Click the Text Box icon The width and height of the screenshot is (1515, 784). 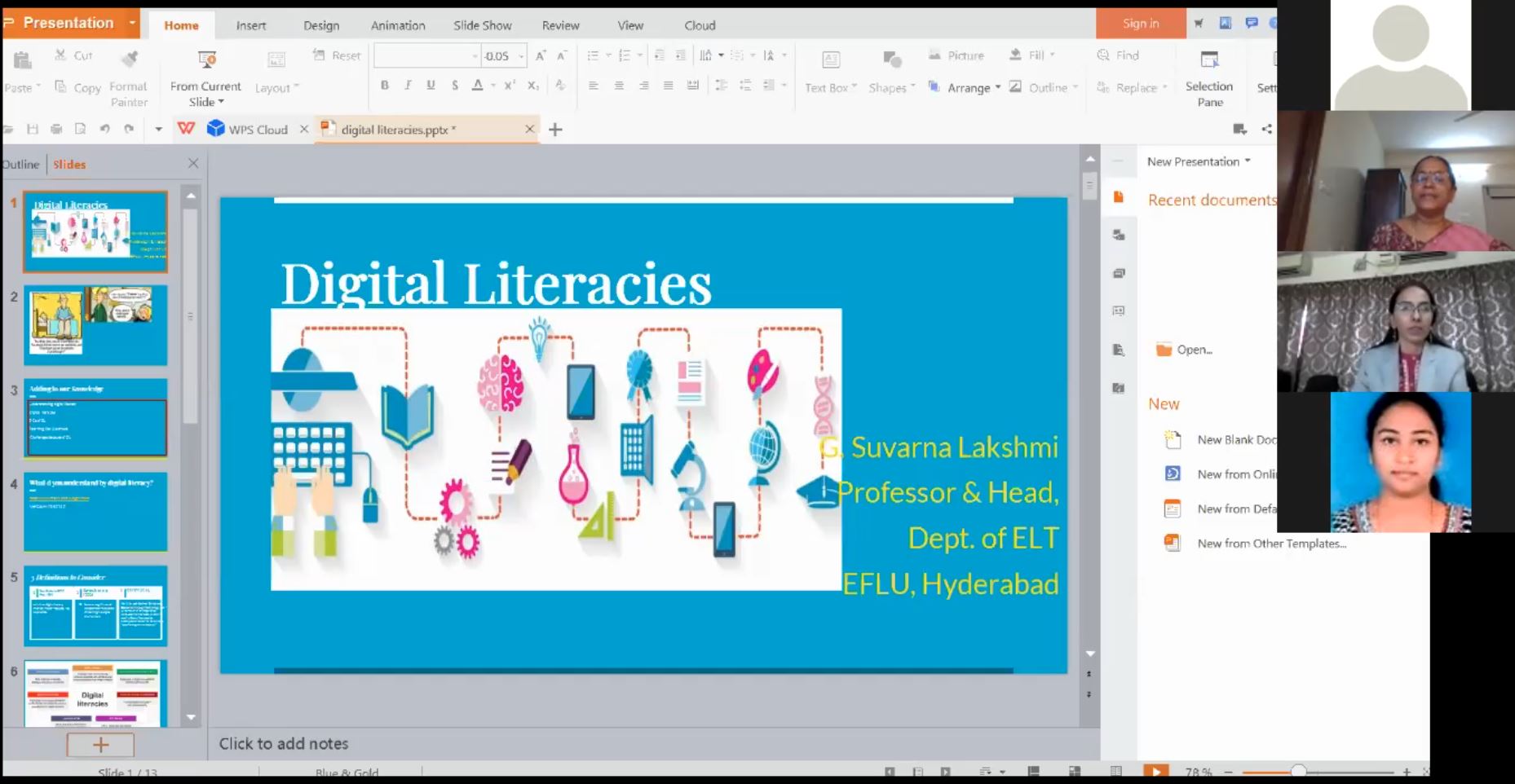coord(830,59)
